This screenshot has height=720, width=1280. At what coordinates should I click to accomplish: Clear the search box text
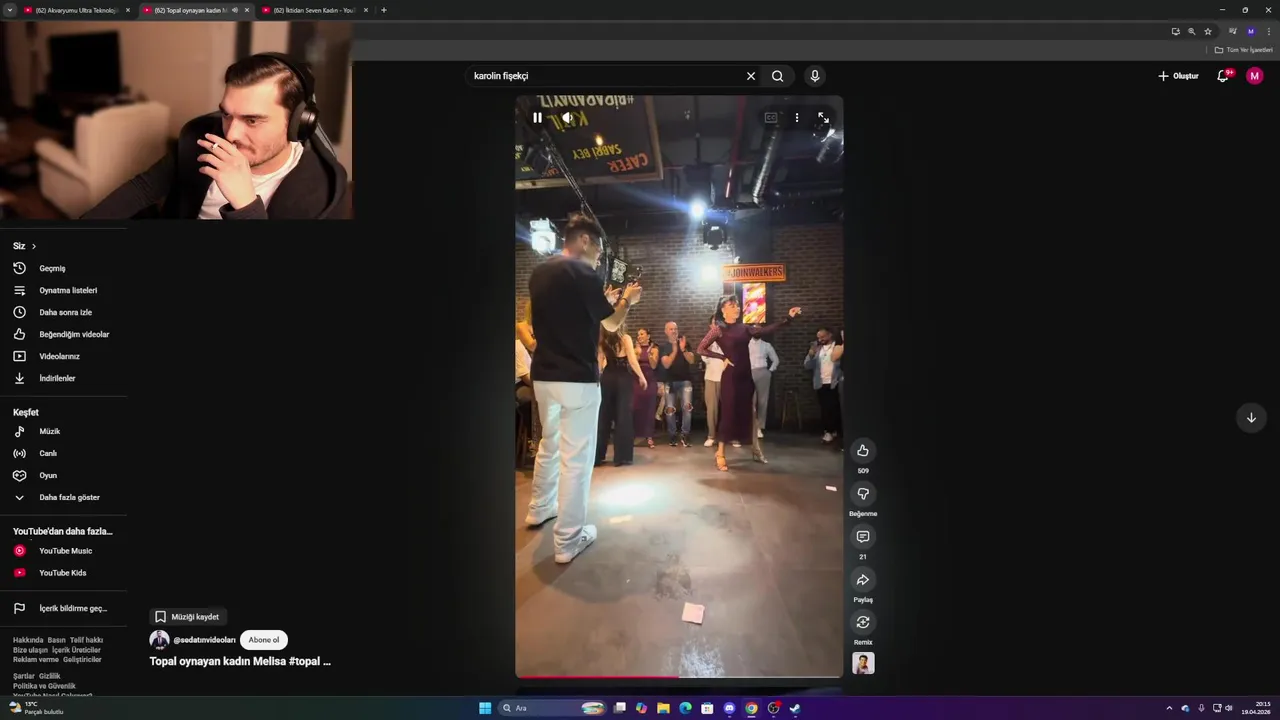click(751, 76)
